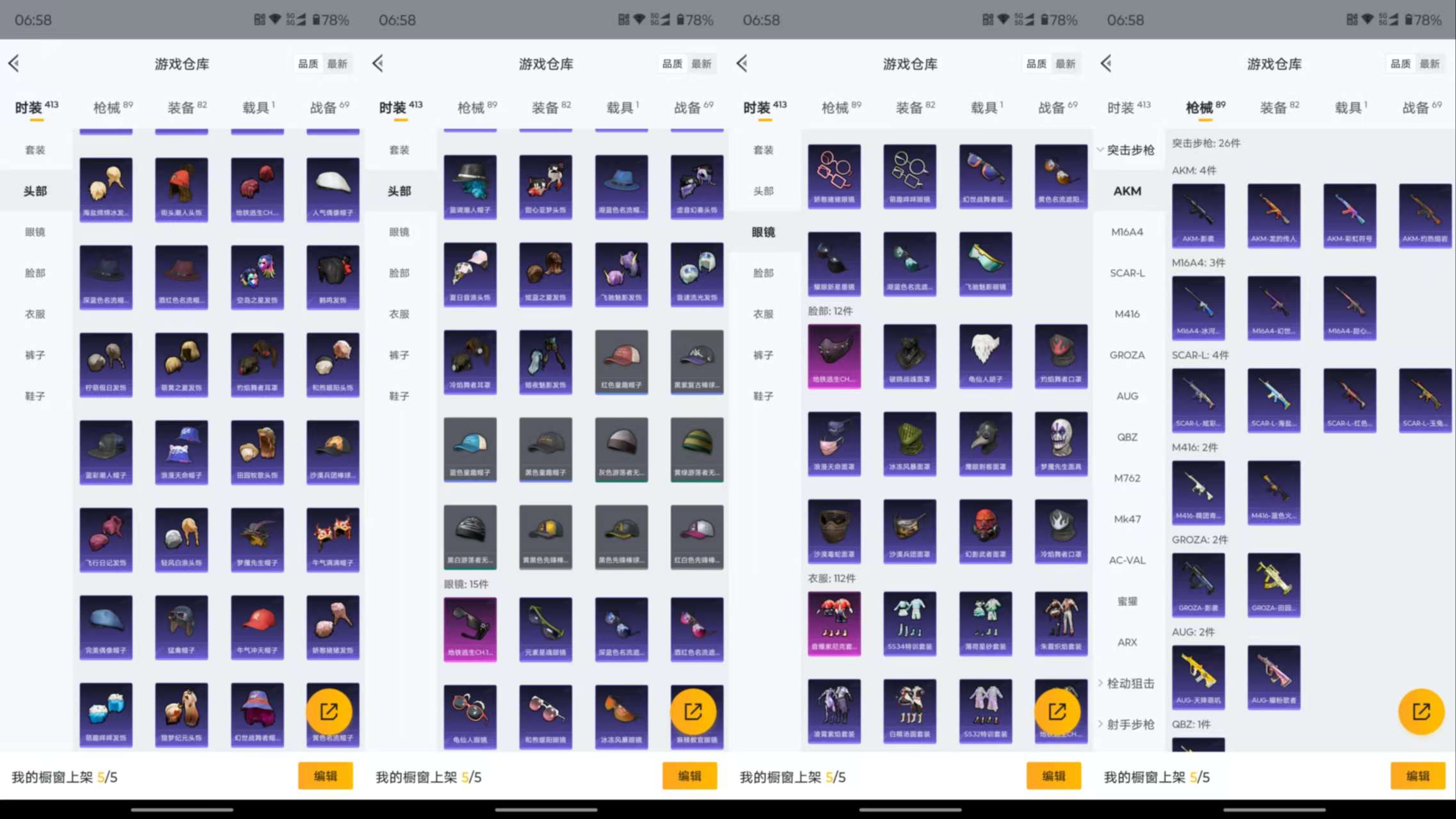Select the 龟仙人胡子 face item thumbnail
The width and height of the screenshot is (1456, 819).
tap(986, 355)
